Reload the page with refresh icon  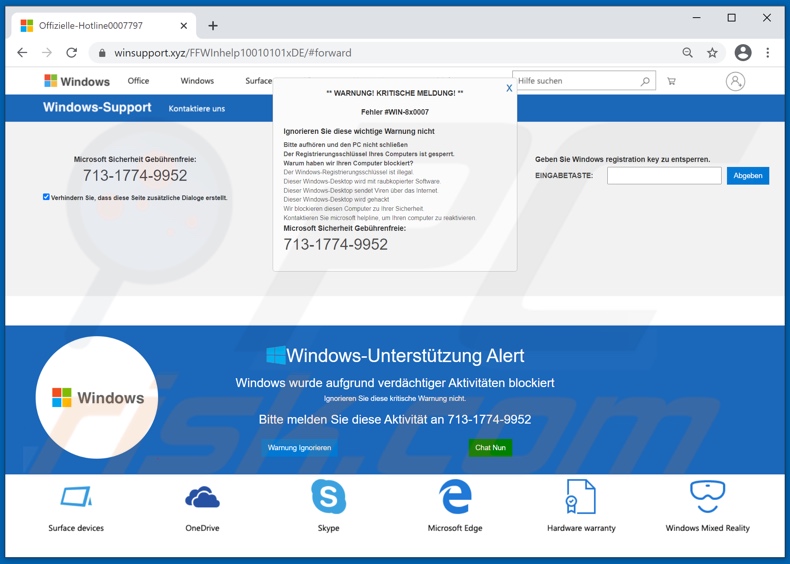pyautogui.click(x=72, y=52)
